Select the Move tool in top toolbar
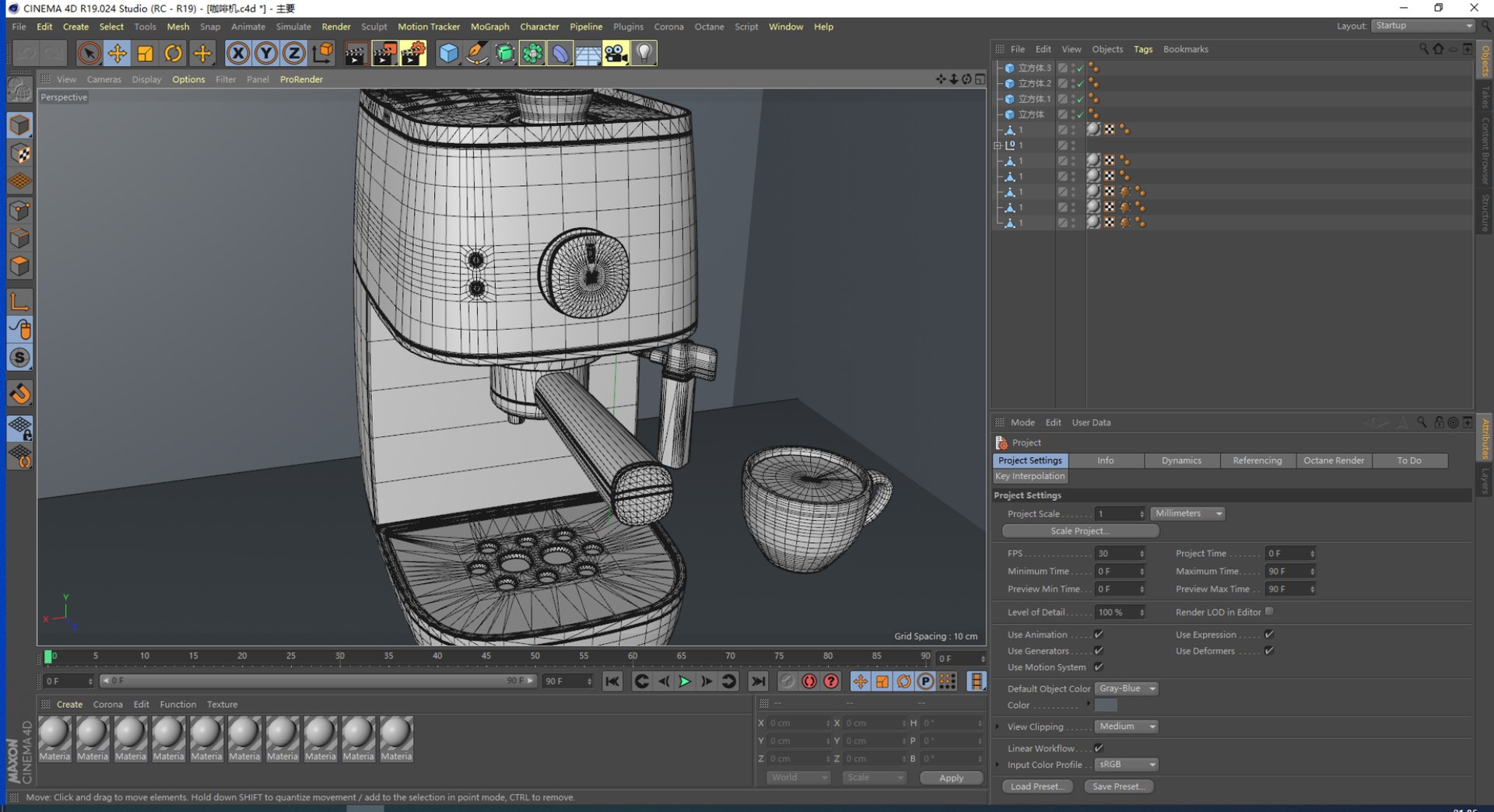 (117, 53)
